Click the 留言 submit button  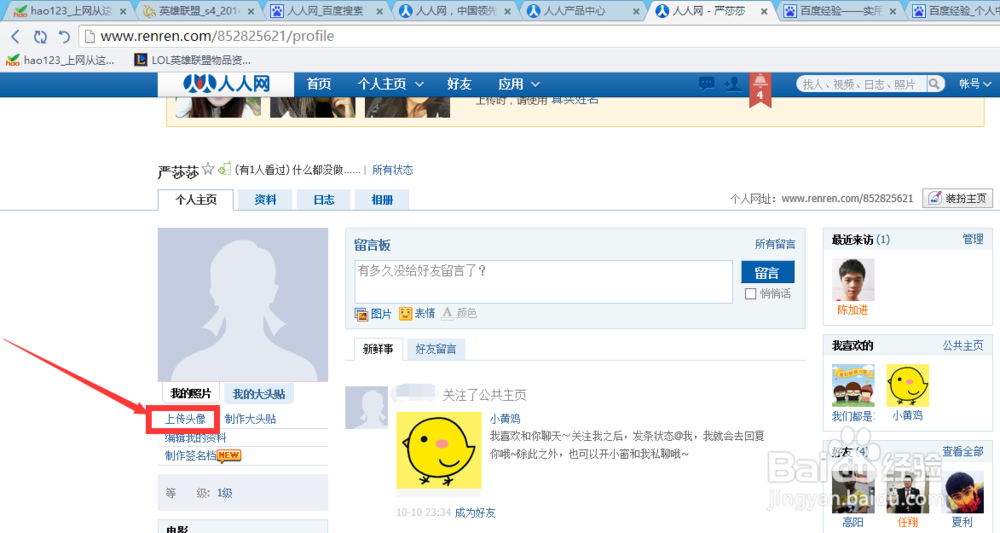pyautogui.click(x=767, y=272)
